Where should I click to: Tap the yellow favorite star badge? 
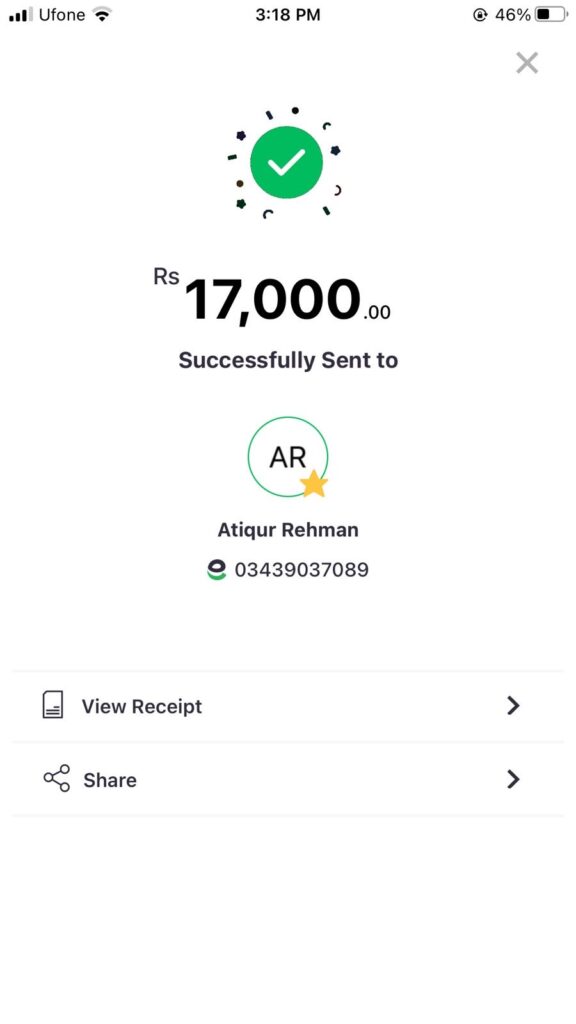click(x=314, y=485)
